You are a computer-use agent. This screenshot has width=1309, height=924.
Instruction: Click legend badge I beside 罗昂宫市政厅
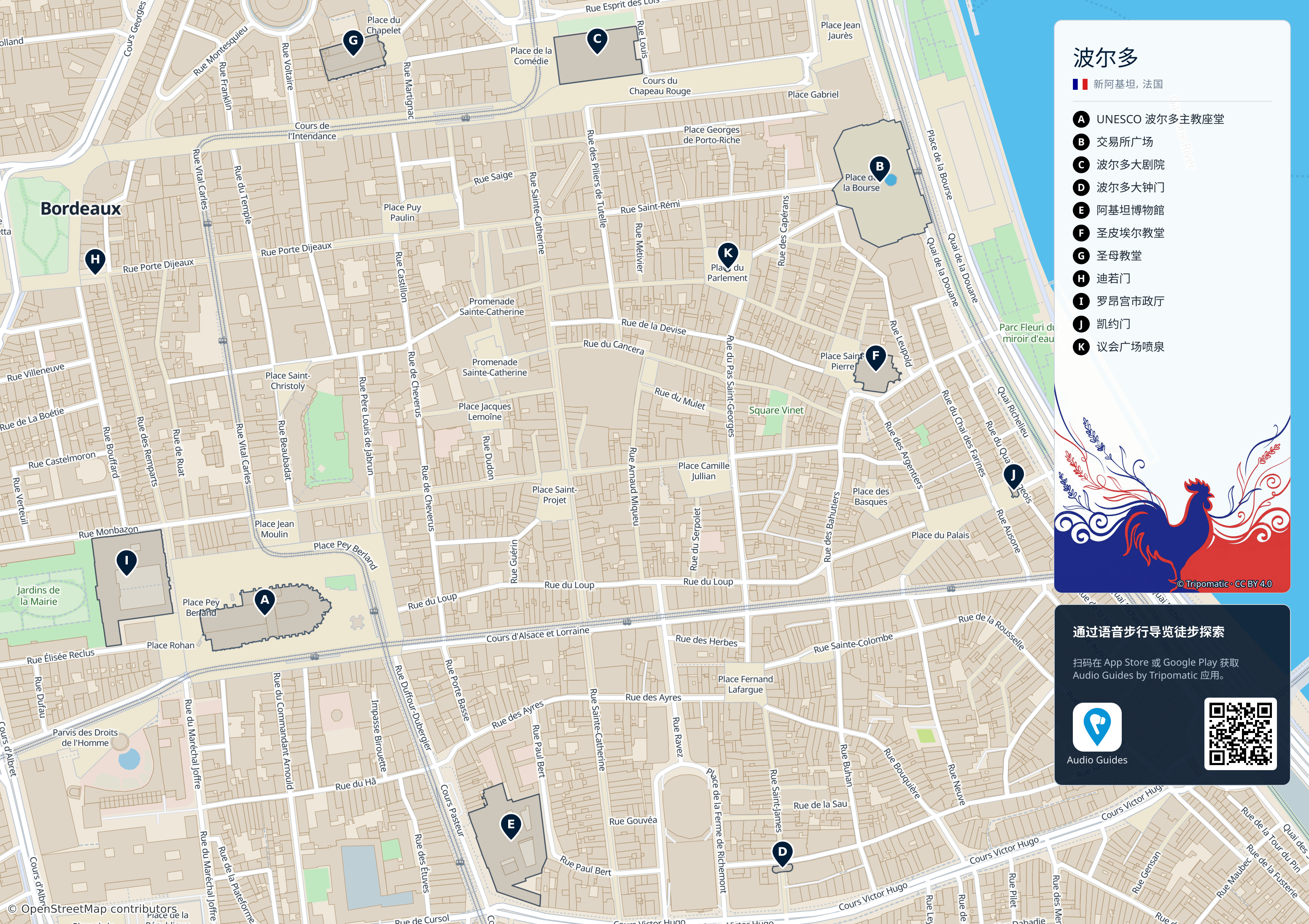point(1081,301)
